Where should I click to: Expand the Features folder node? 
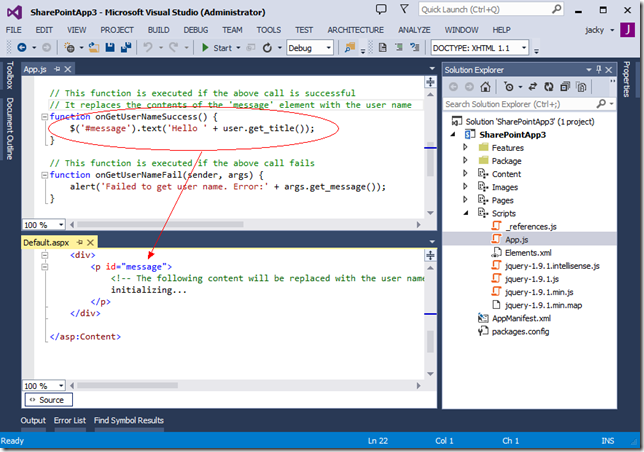coord(465,147)
